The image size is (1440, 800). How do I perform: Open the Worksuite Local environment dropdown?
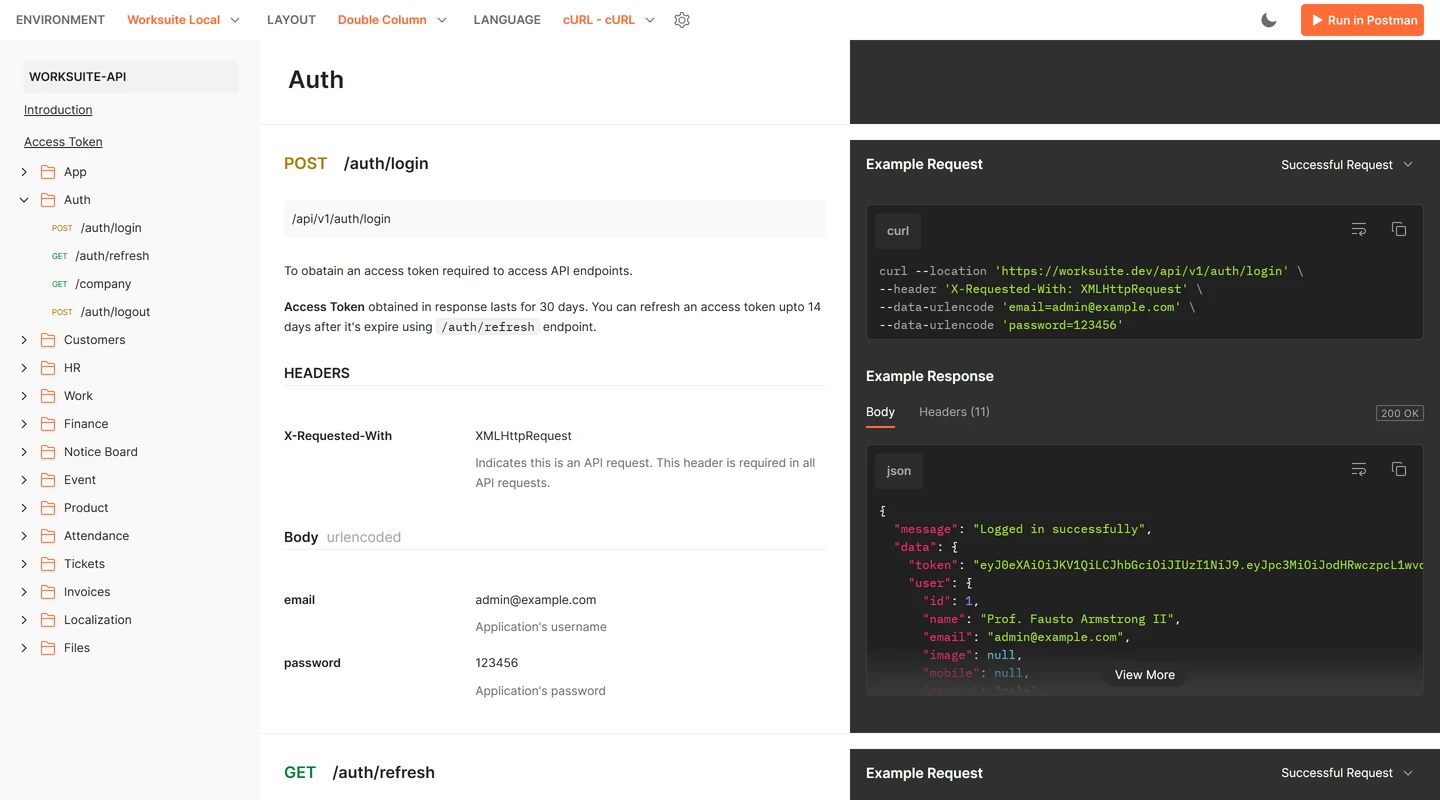(x=184, y=20)
